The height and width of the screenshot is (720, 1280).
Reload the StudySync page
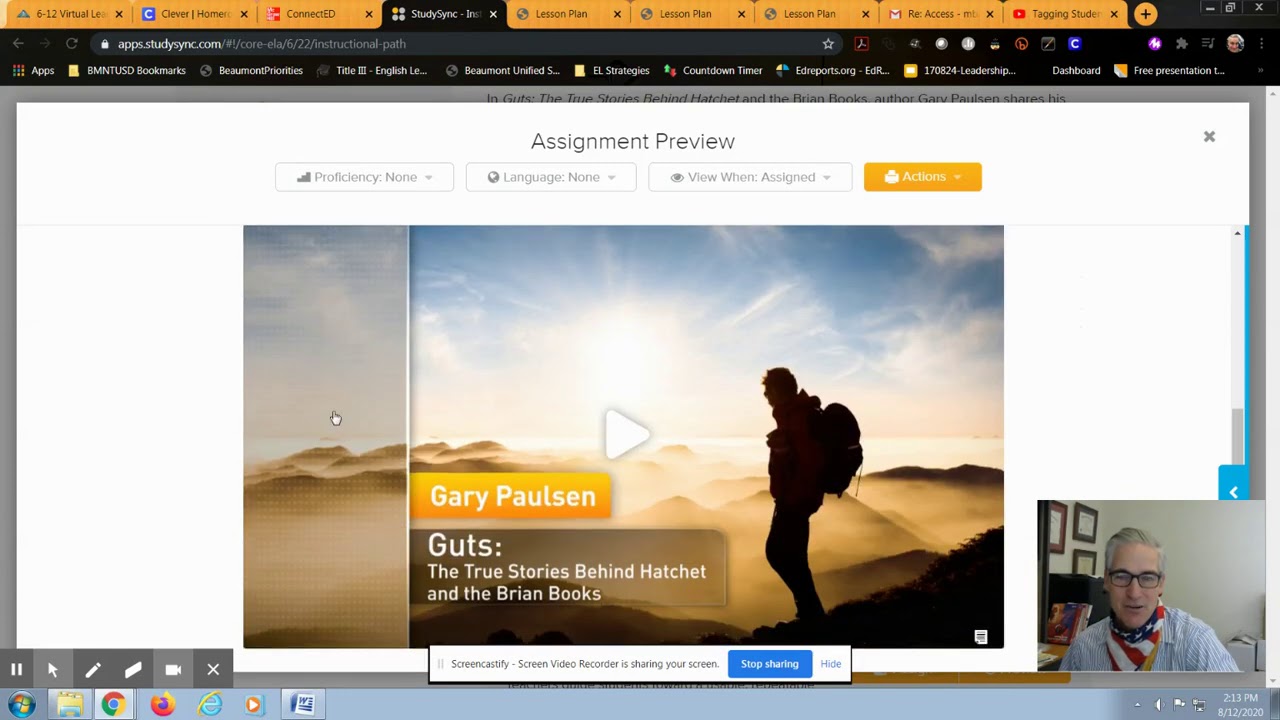72,44
